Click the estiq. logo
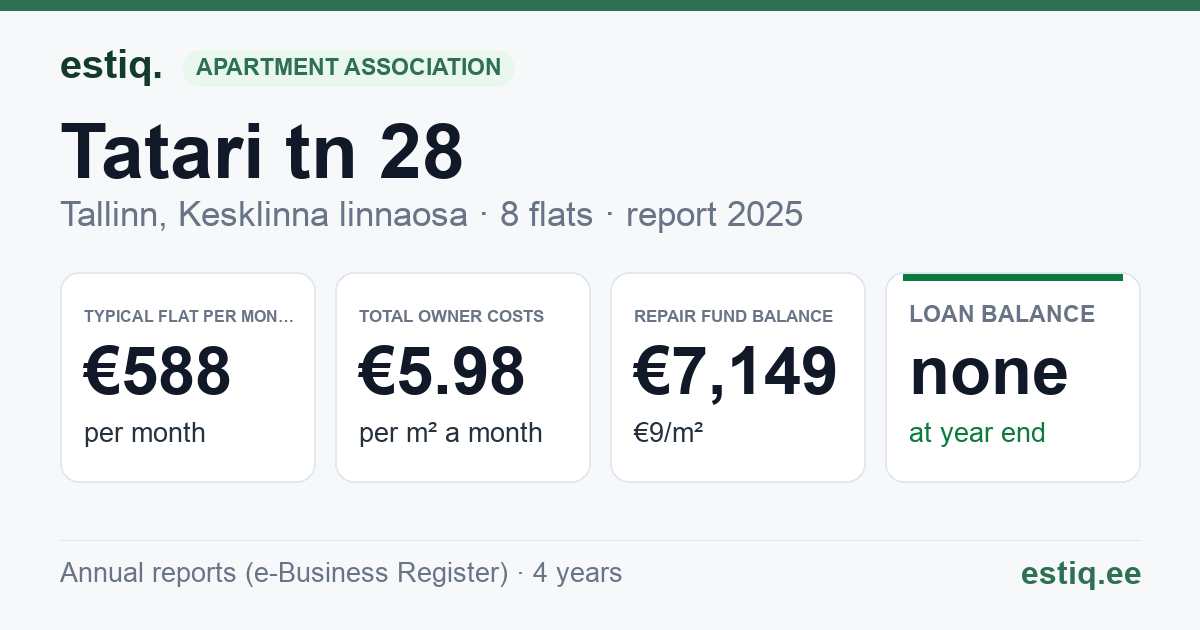 [111, 66]
